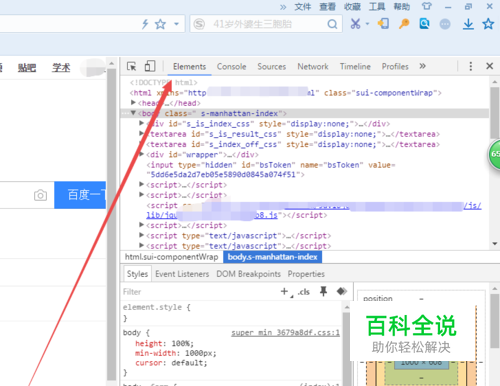Open downloads with the download arrow icon

pos(468,24)
